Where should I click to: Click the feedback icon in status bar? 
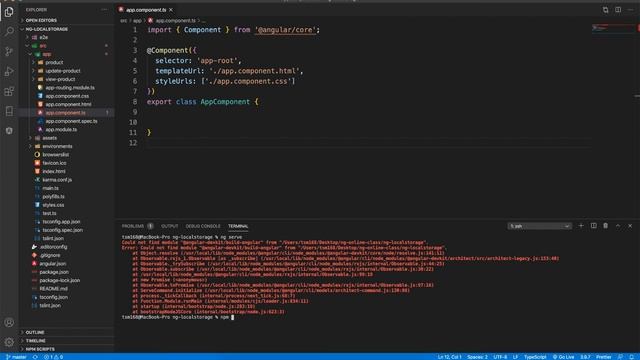pos(620,357)
